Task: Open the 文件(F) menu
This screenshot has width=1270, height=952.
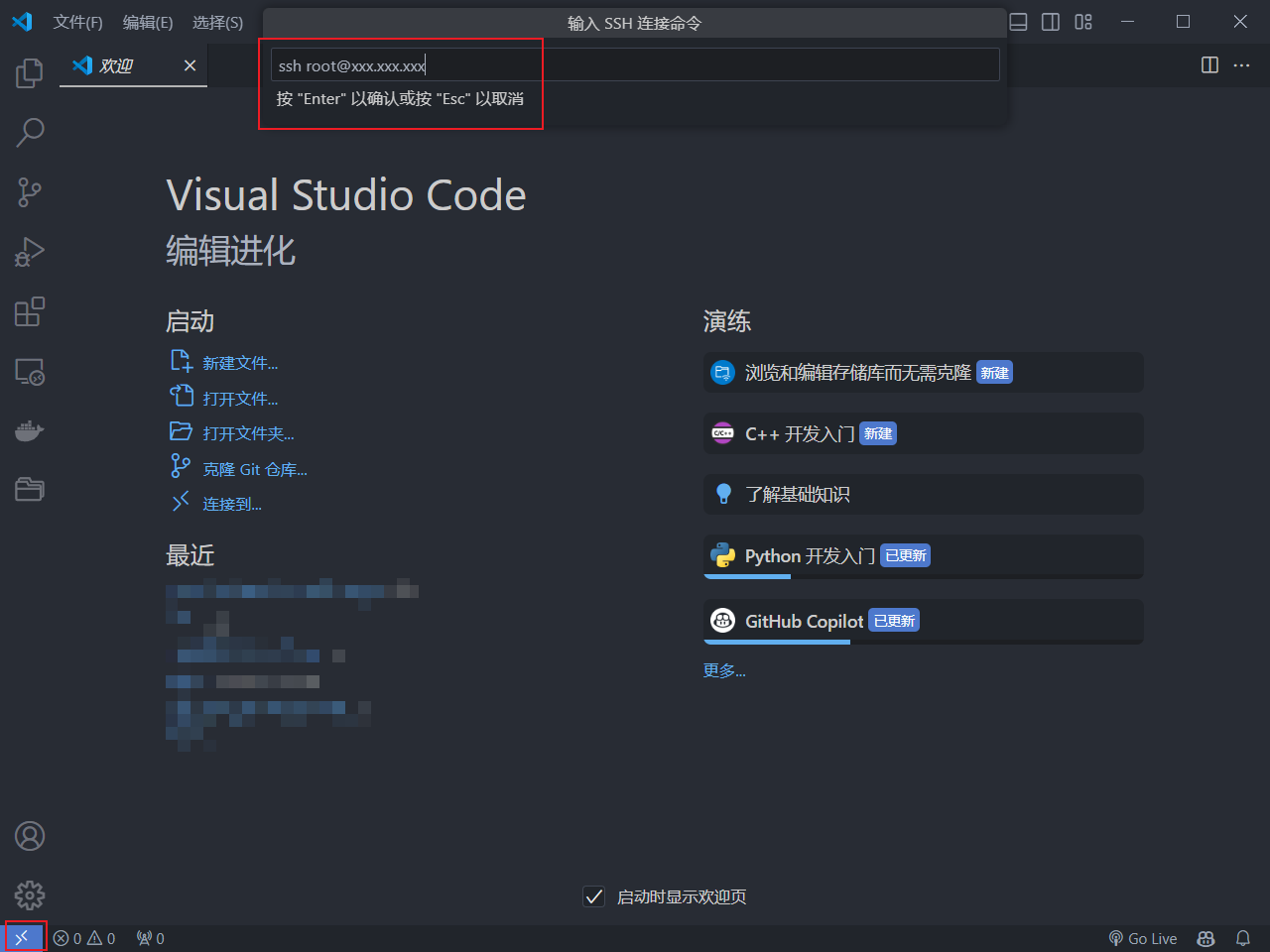Action: pyautogui.click(x=78, y=22)
